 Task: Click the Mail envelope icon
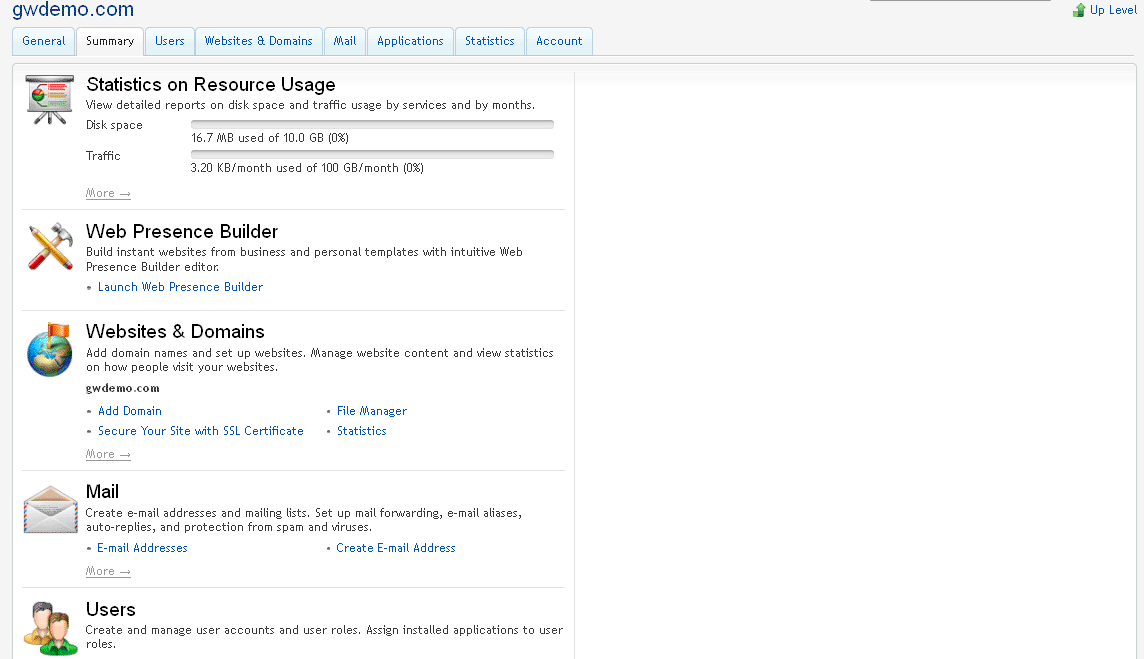pos(50,510)
